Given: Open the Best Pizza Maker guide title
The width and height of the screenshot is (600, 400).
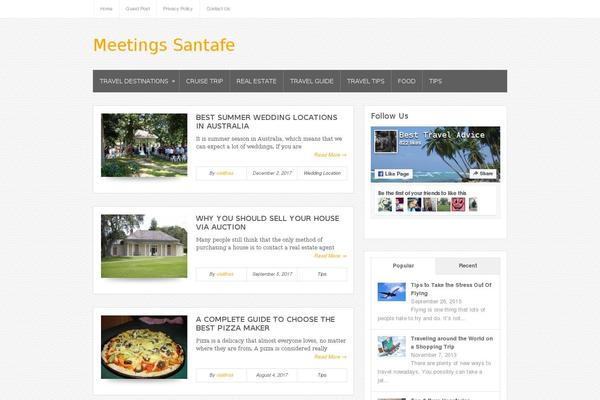Looking at the screenshot, I should coord(265,323).
